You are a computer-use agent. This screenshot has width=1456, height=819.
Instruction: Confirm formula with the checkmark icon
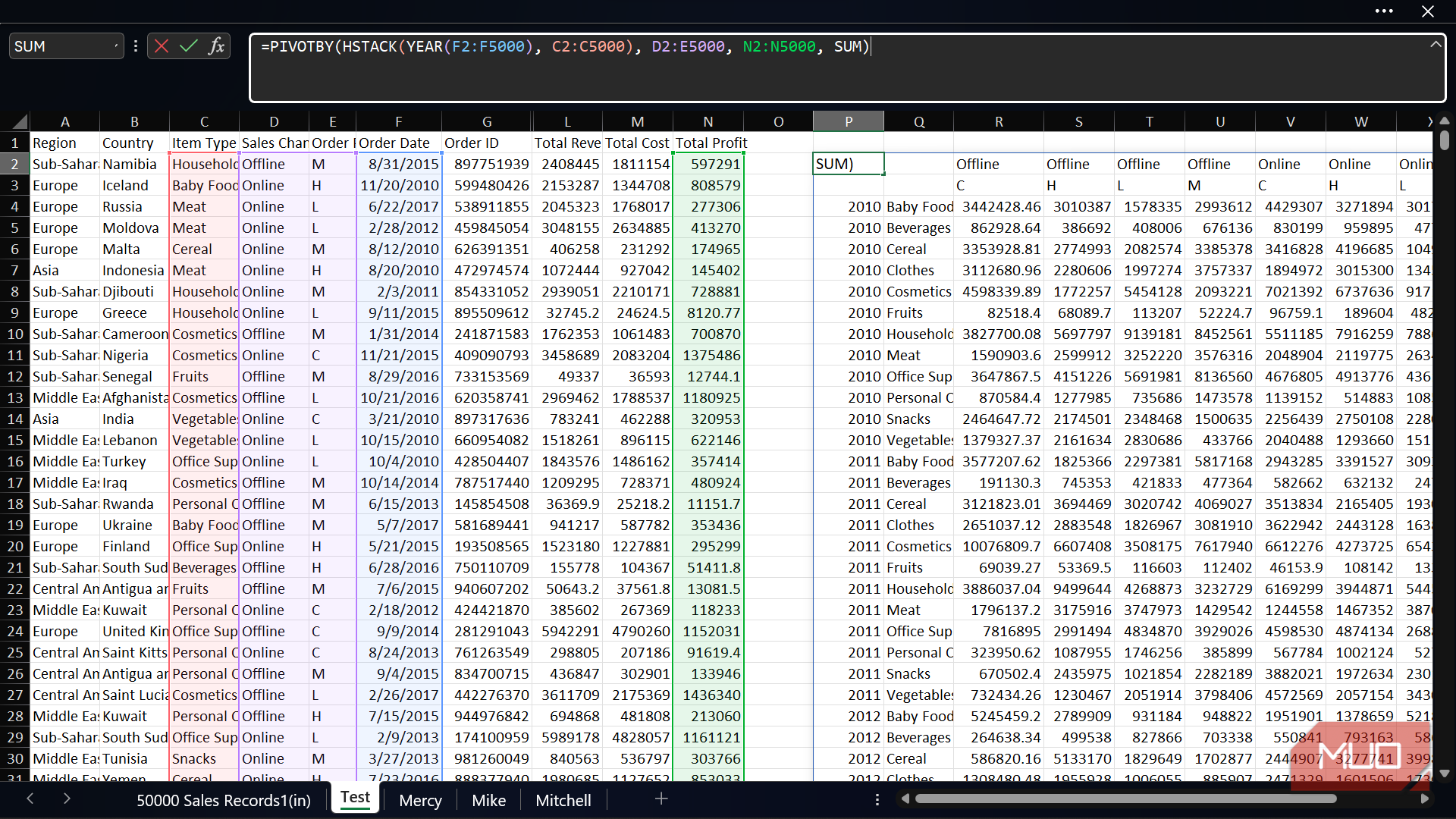[188, 46]
